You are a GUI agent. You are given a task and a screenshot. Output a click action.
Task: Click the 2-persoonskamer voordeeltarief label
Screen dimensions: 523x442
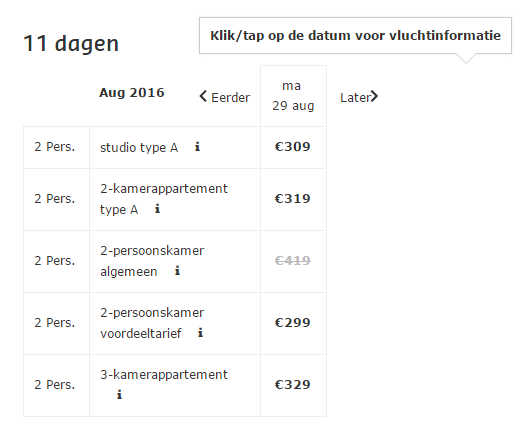[x=152, y=323]
